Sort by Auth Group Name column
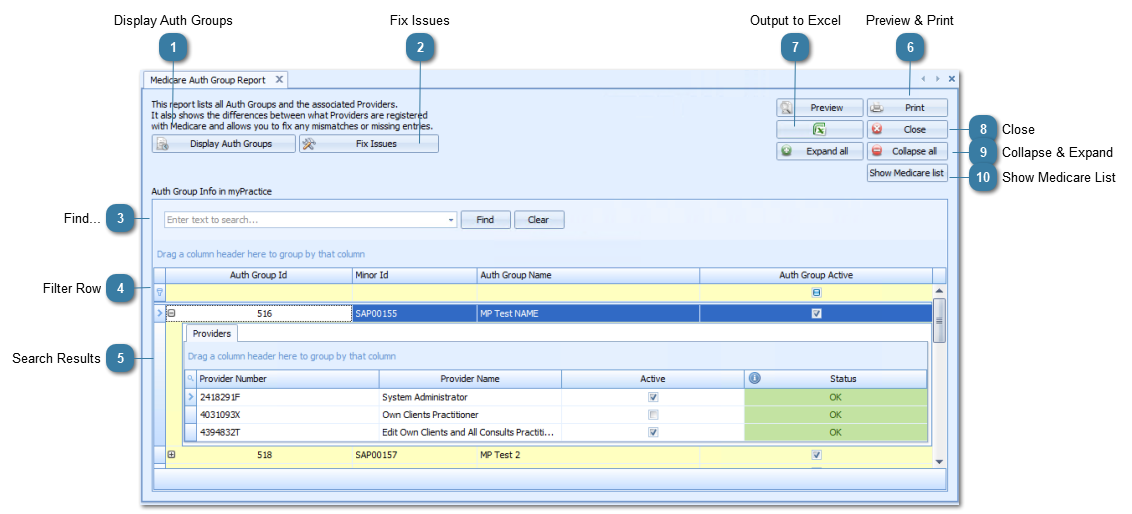The height and width of the screenshot is (514, 1132). [588, 275]
